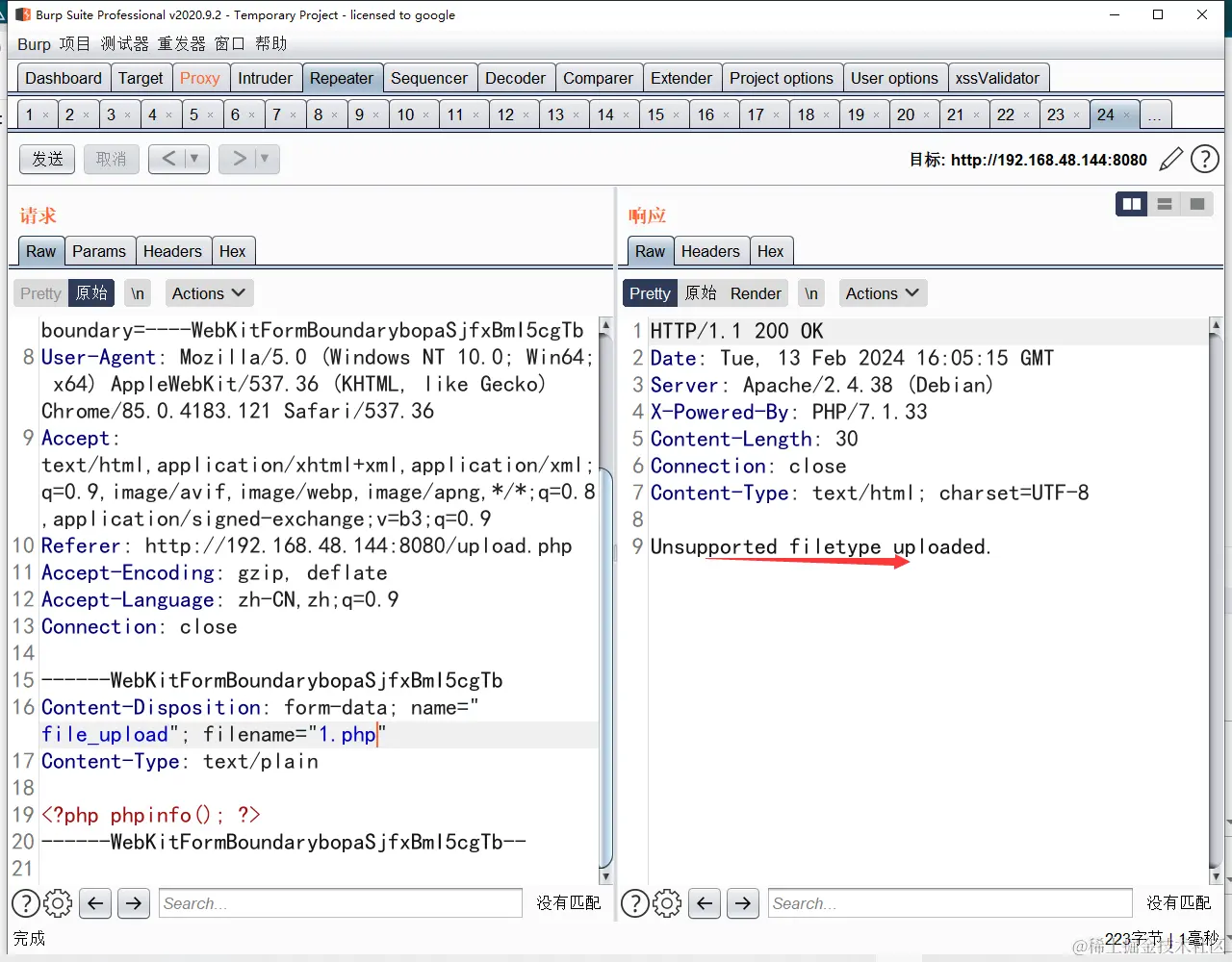Switch to Comparer tab

(599, 79)
